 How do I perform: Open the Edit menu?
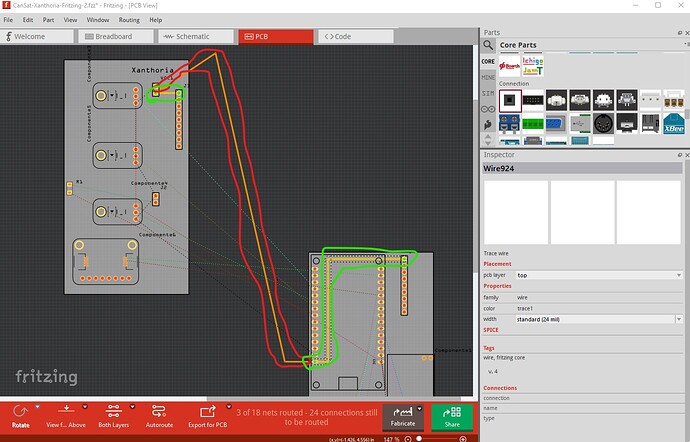pos(28,20)
